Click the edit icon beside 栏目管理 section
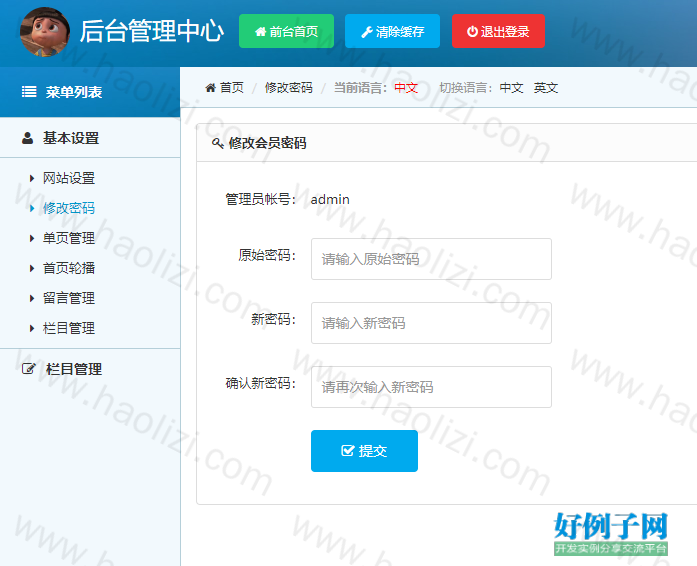Screen dimensions: 697x566 pos(28,369)
